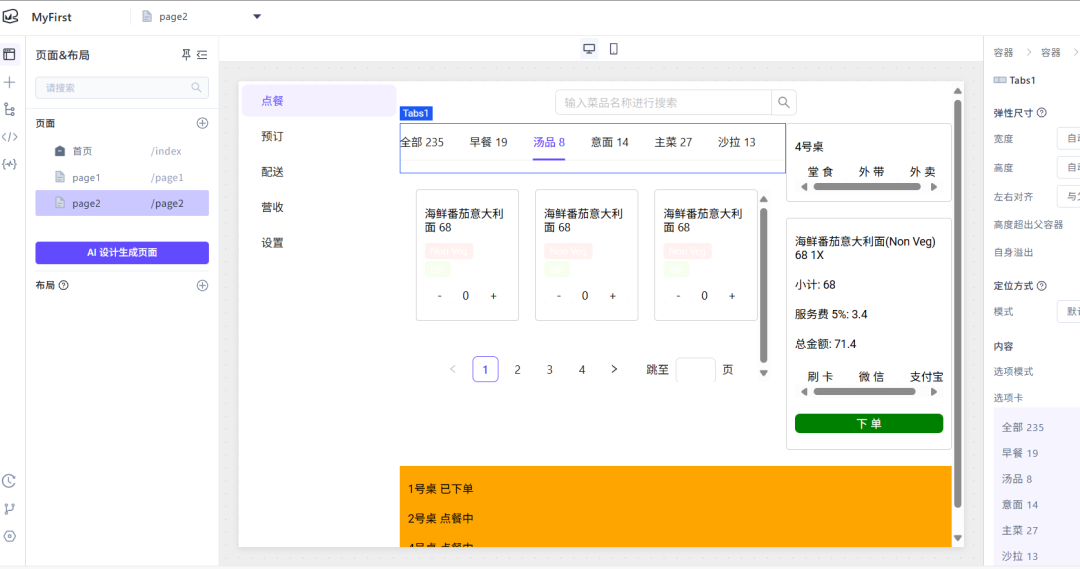This screenshot has height=569, width=1080.
Task: Click the dish list vertical scrollbar
Action: [763, 286]
